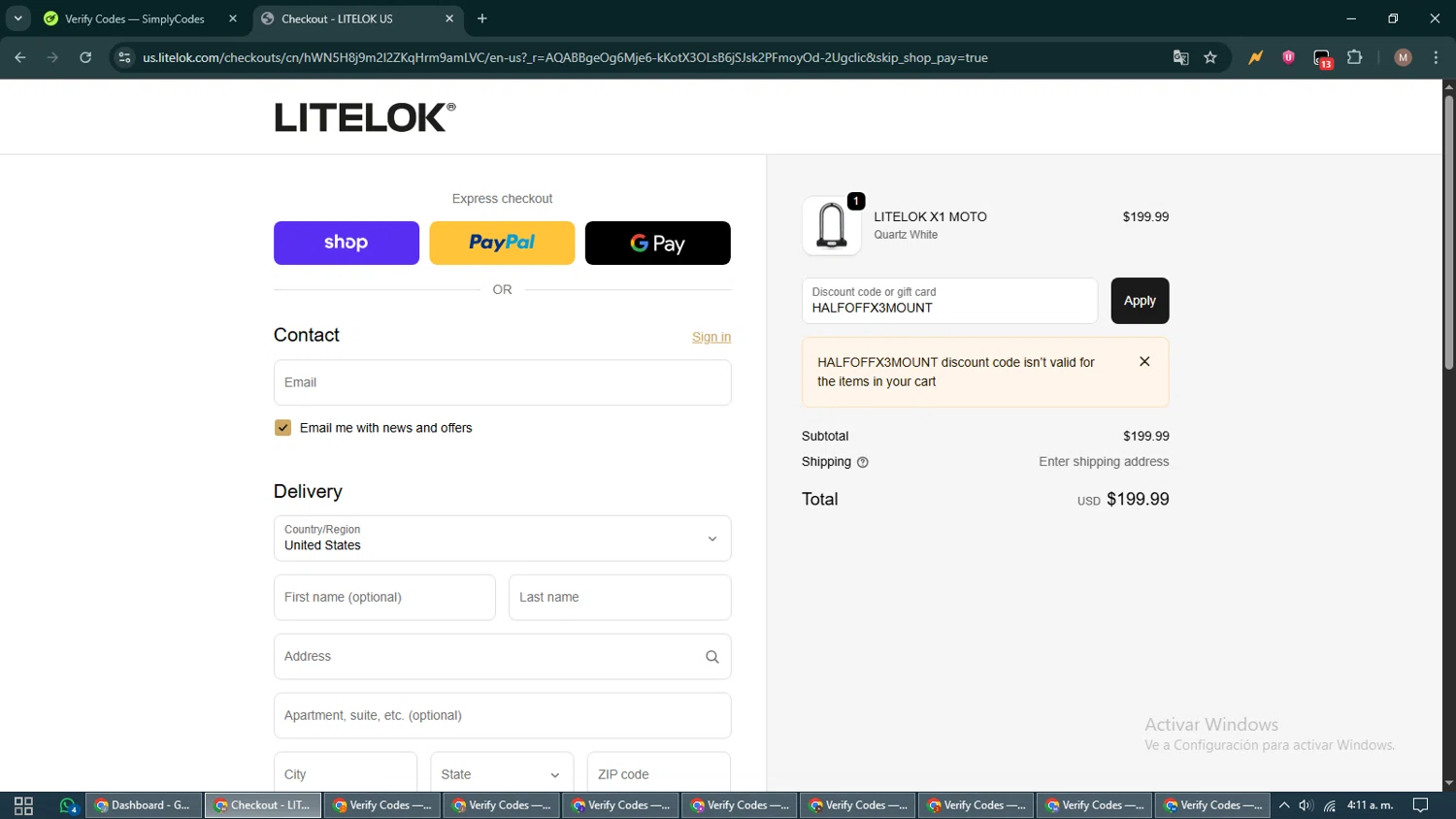Click the Shipping help question icon
1456x819 pixels.
pos(863,462)
